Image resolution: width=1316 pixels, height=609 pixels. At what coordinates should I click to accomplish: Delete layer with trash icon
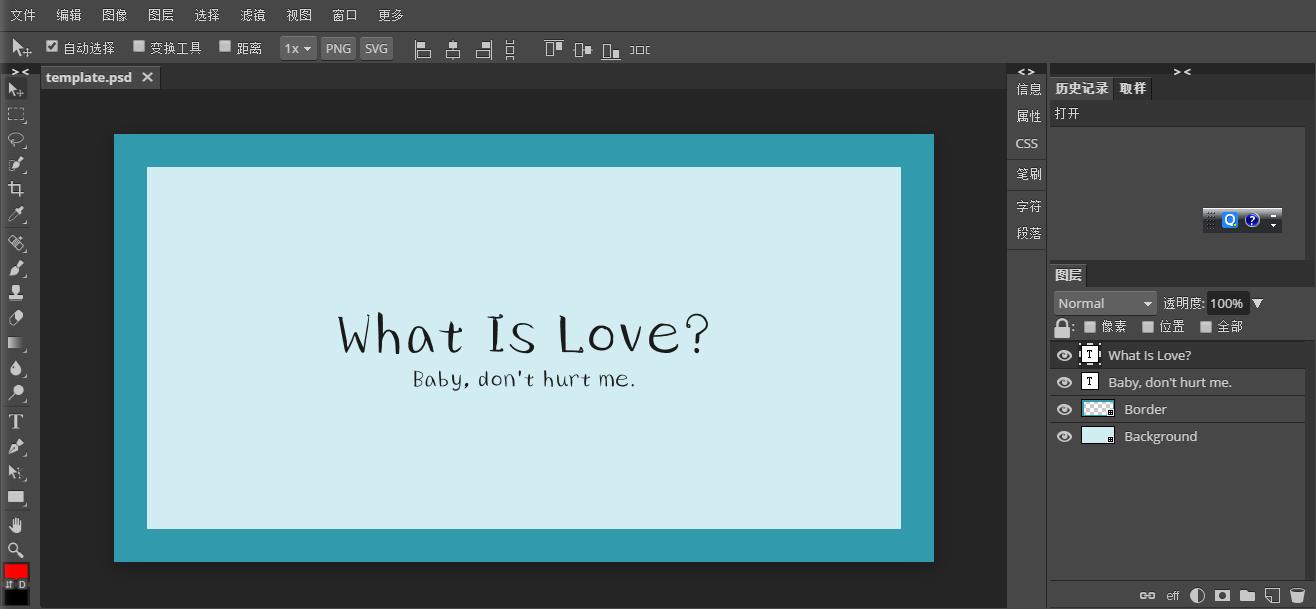point(1297,595)
